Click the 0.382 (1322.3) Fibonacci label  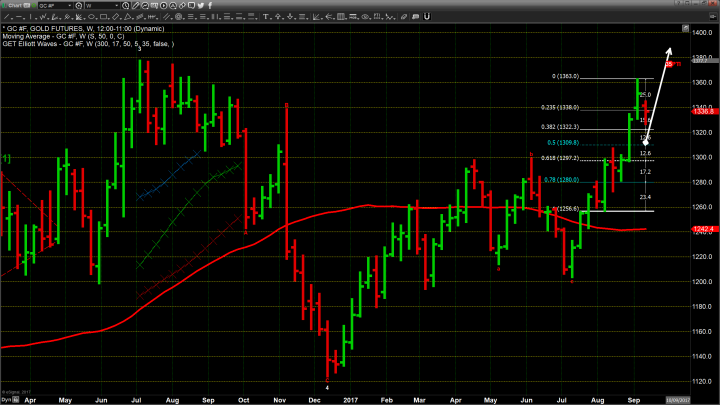click(x=560, y=127)
